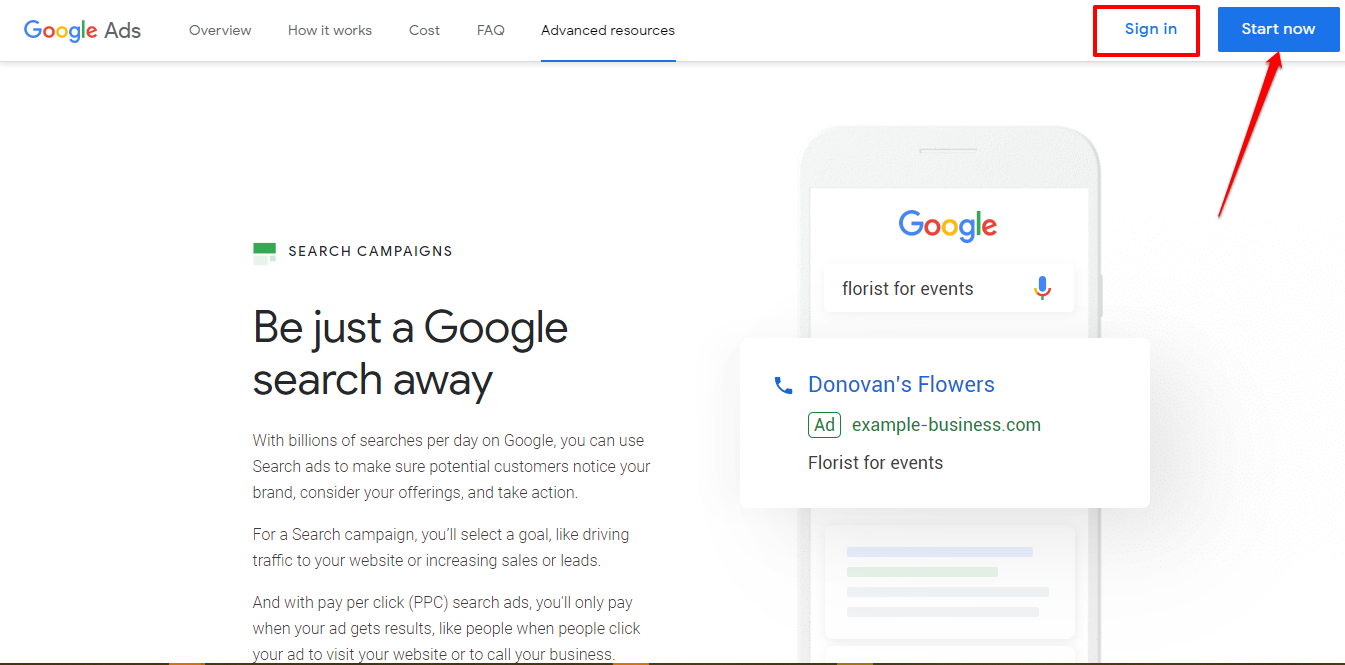Screen dimensions: 1345x665
Task: Click the "Florist for events" ad description
Action: (875, 463)
